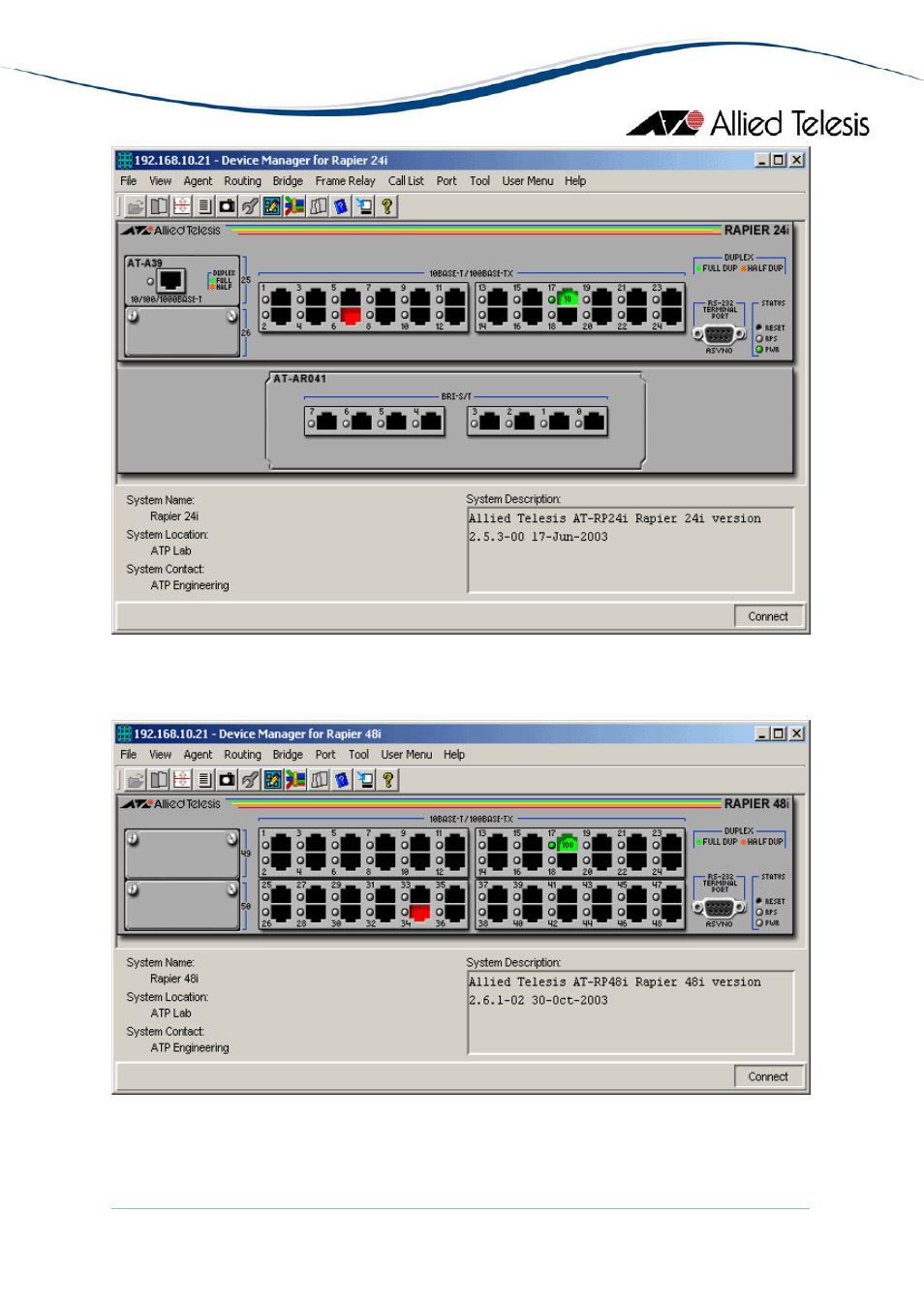Screen dimensions: 924x1308
Task: Click port 48 on the Rapier 48i panel
Action: tap(672, 913)
